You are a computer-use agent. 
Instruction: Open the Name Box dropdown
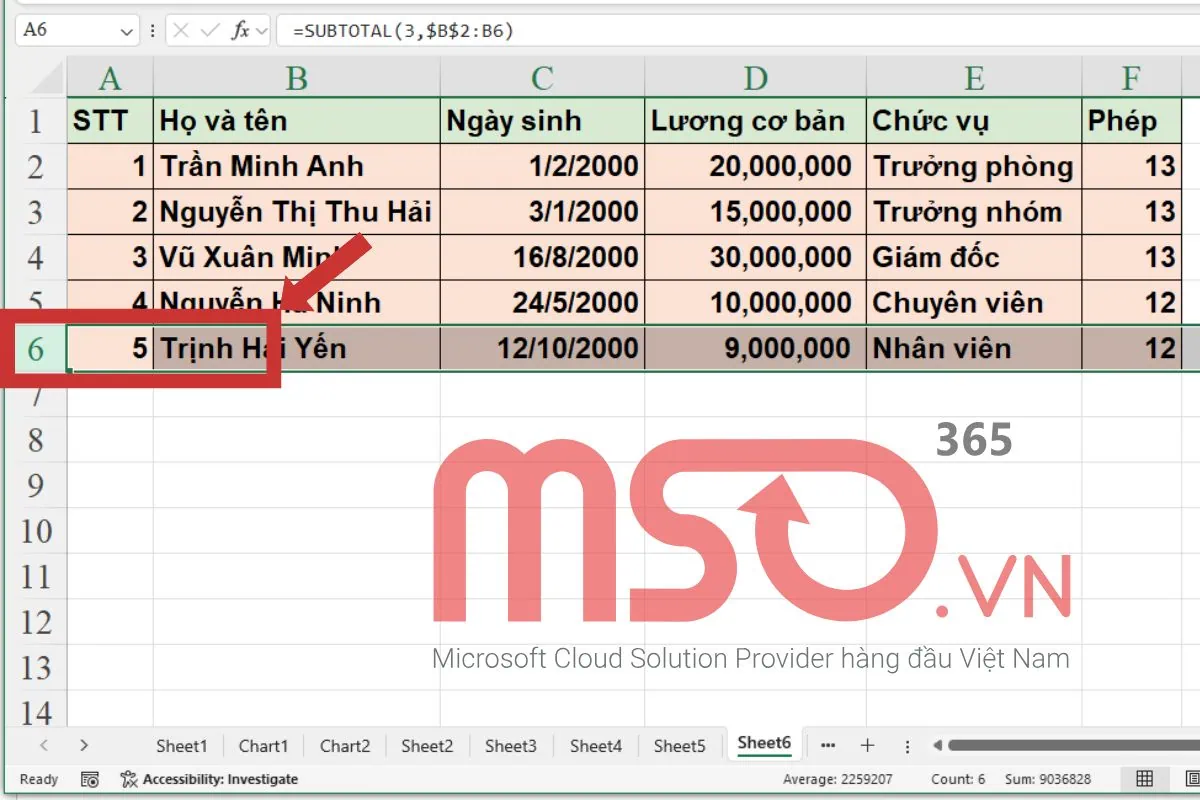126,30
